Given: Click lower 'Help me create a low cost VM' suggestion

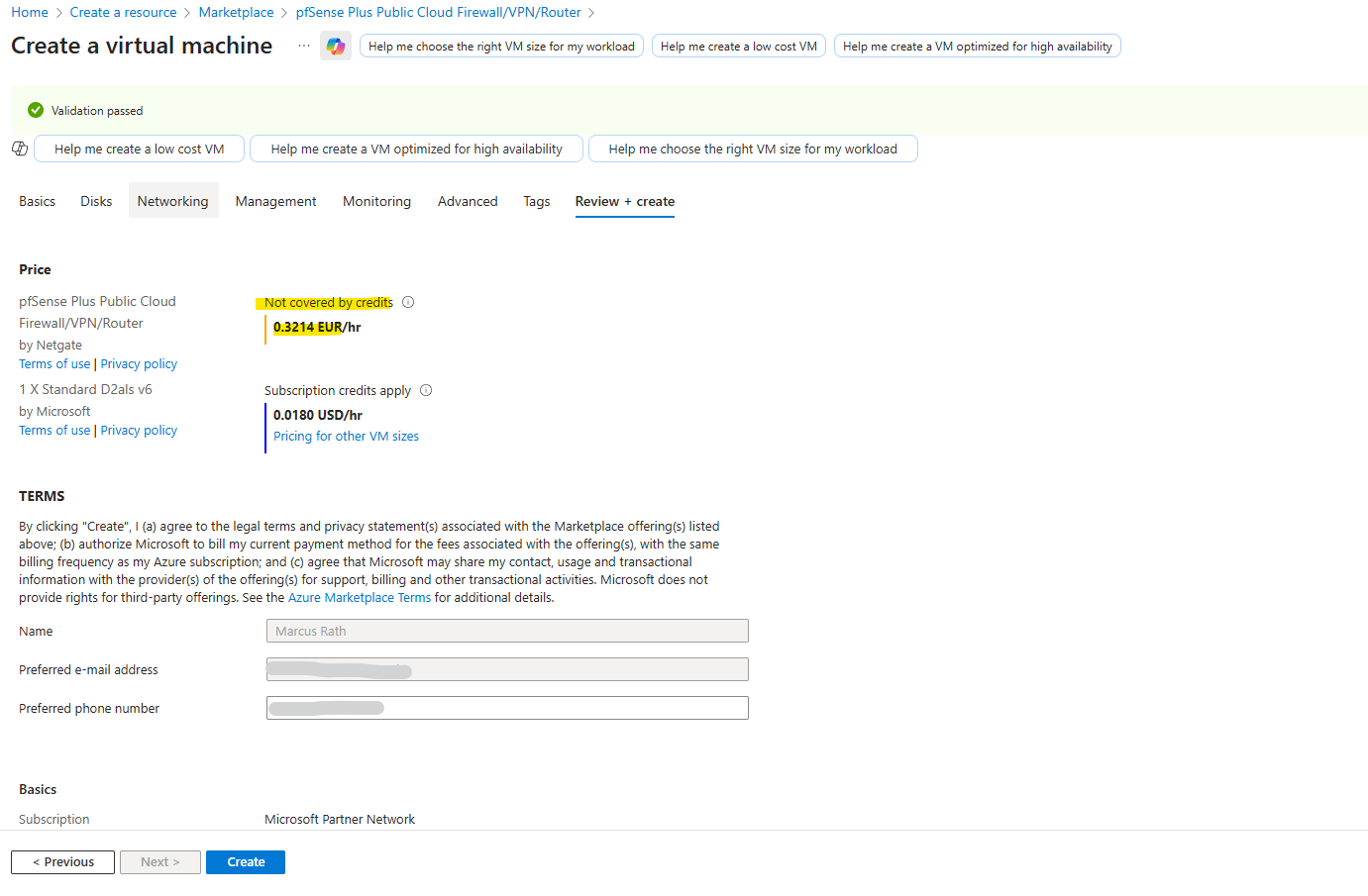Looking at the screenshot, I should 140,149.
